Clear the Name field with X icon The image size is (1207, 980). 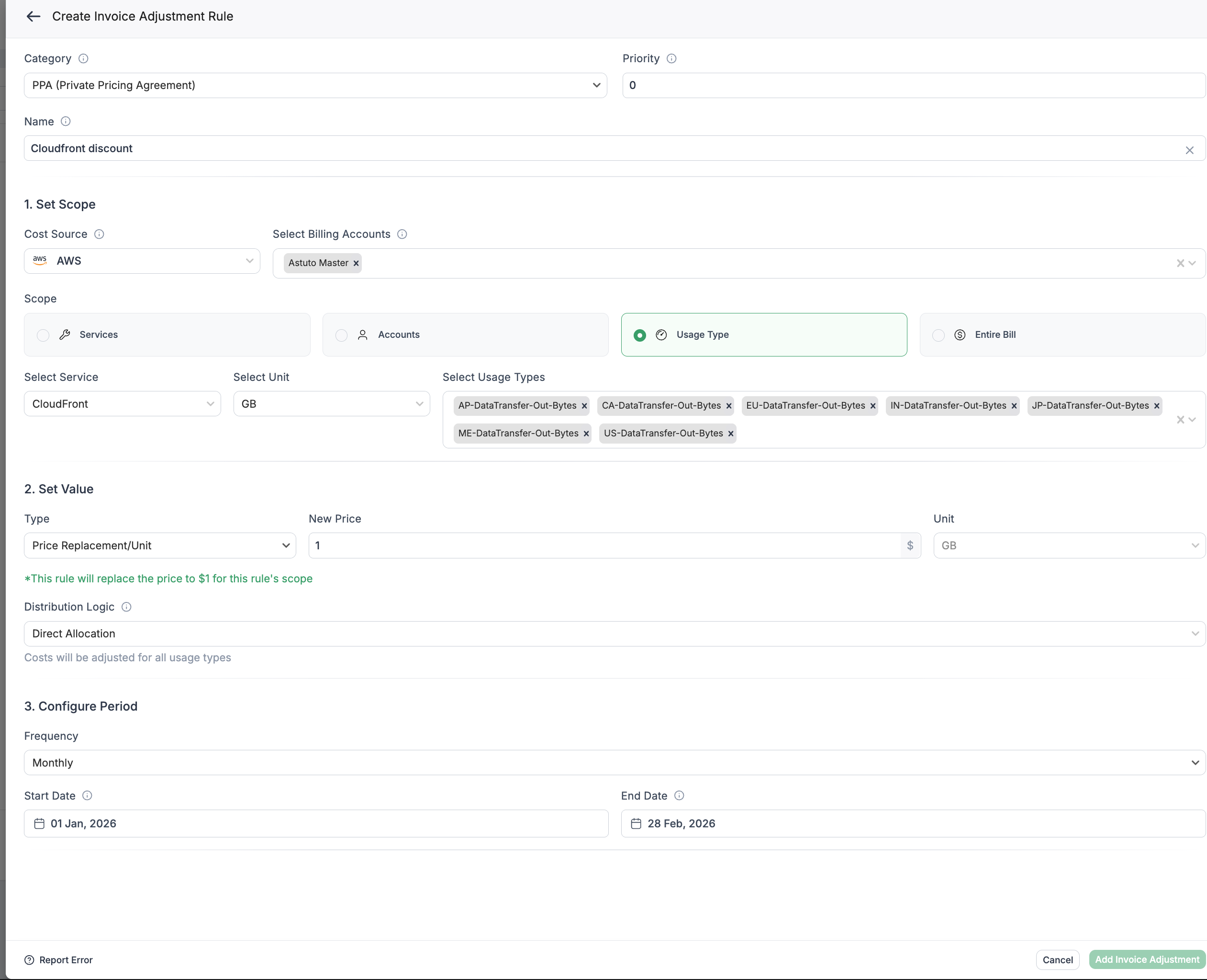coord(1189,150)
